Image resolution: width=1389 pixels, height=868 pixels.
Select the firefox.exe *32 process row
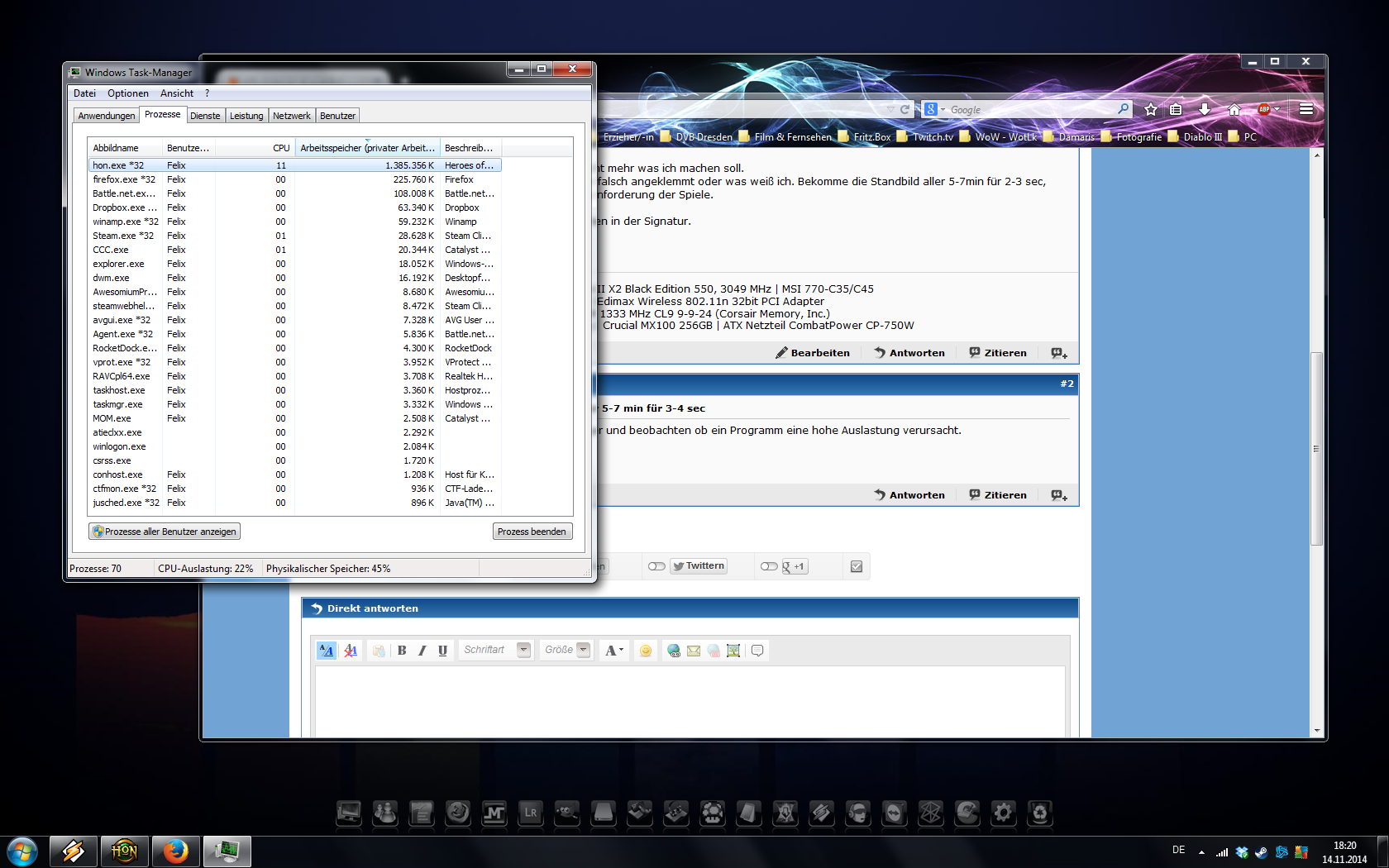(x=294, y=179)
